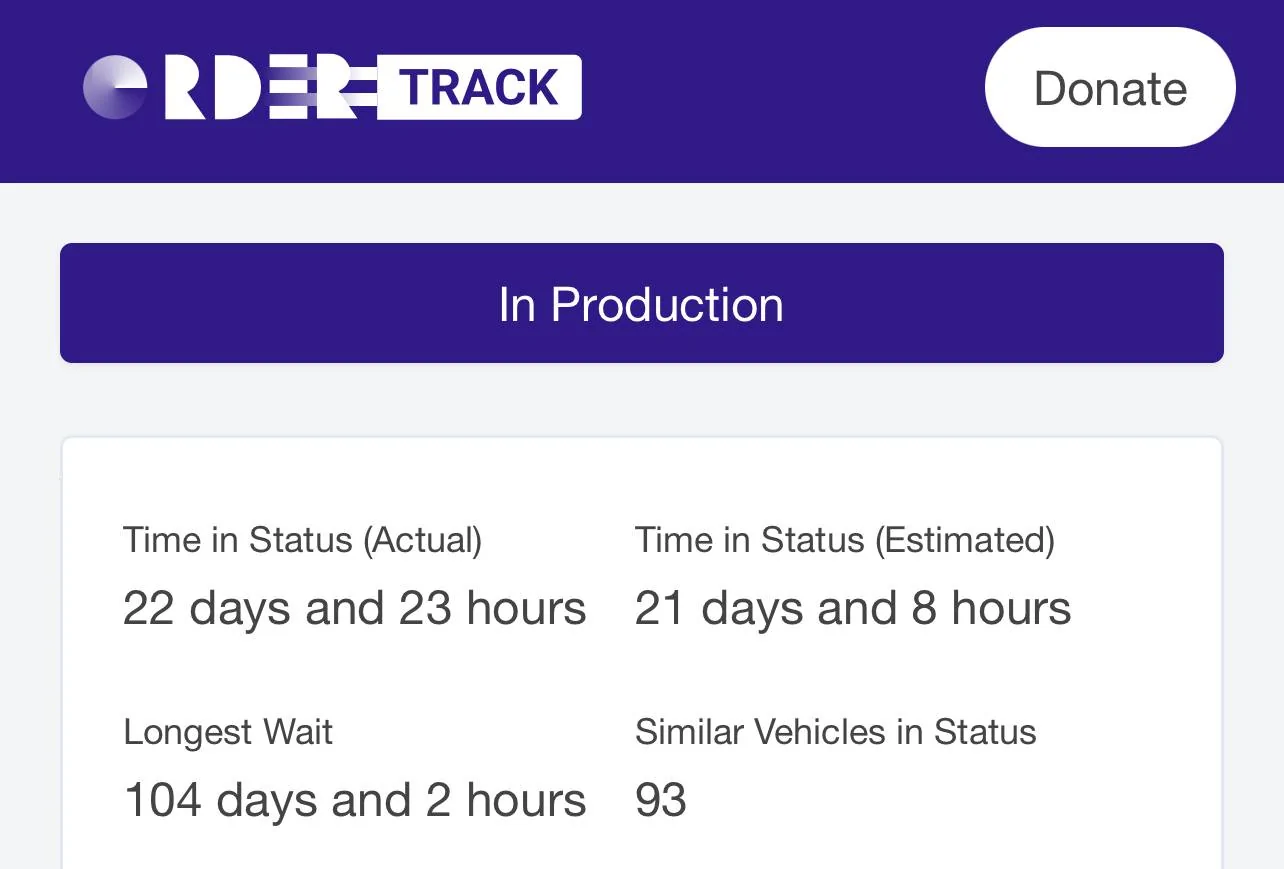
Task: Click the number 22 in the actual time
Action: (x=148, y=608)
